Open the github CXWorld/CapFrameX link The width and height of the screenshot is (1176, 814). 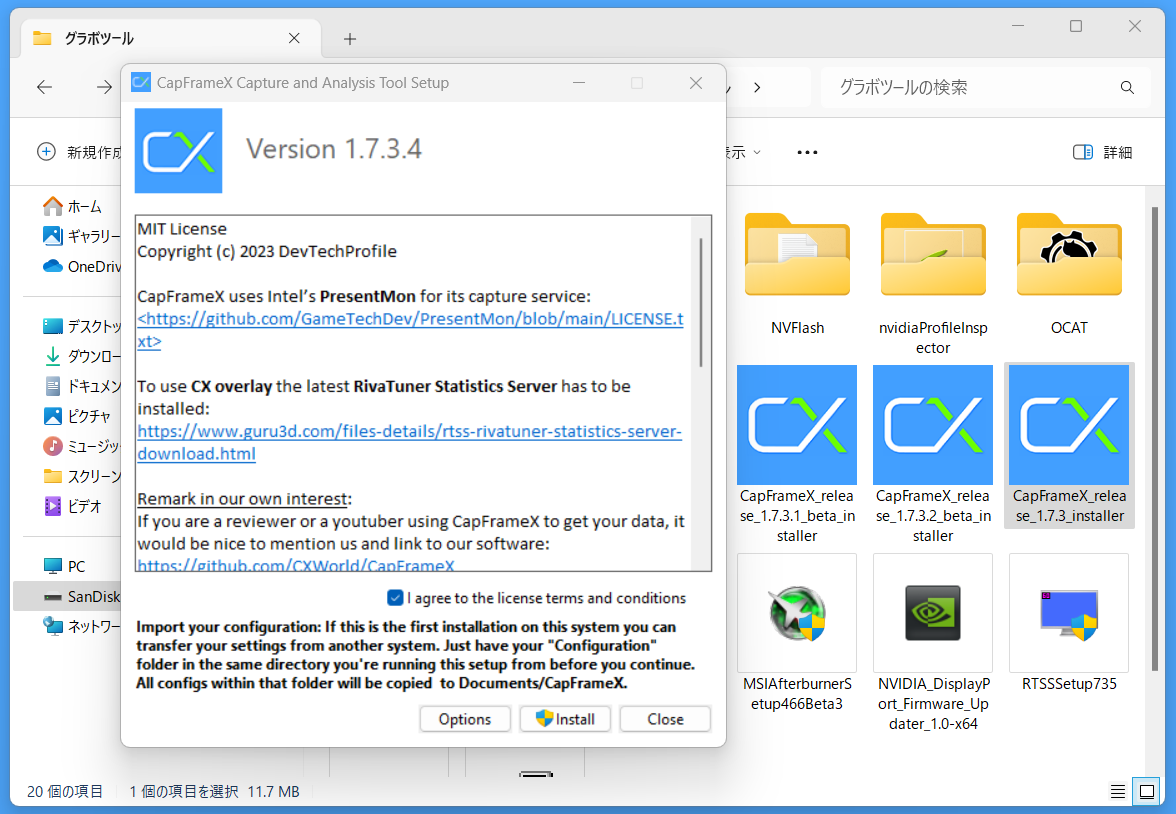point(296,565)
